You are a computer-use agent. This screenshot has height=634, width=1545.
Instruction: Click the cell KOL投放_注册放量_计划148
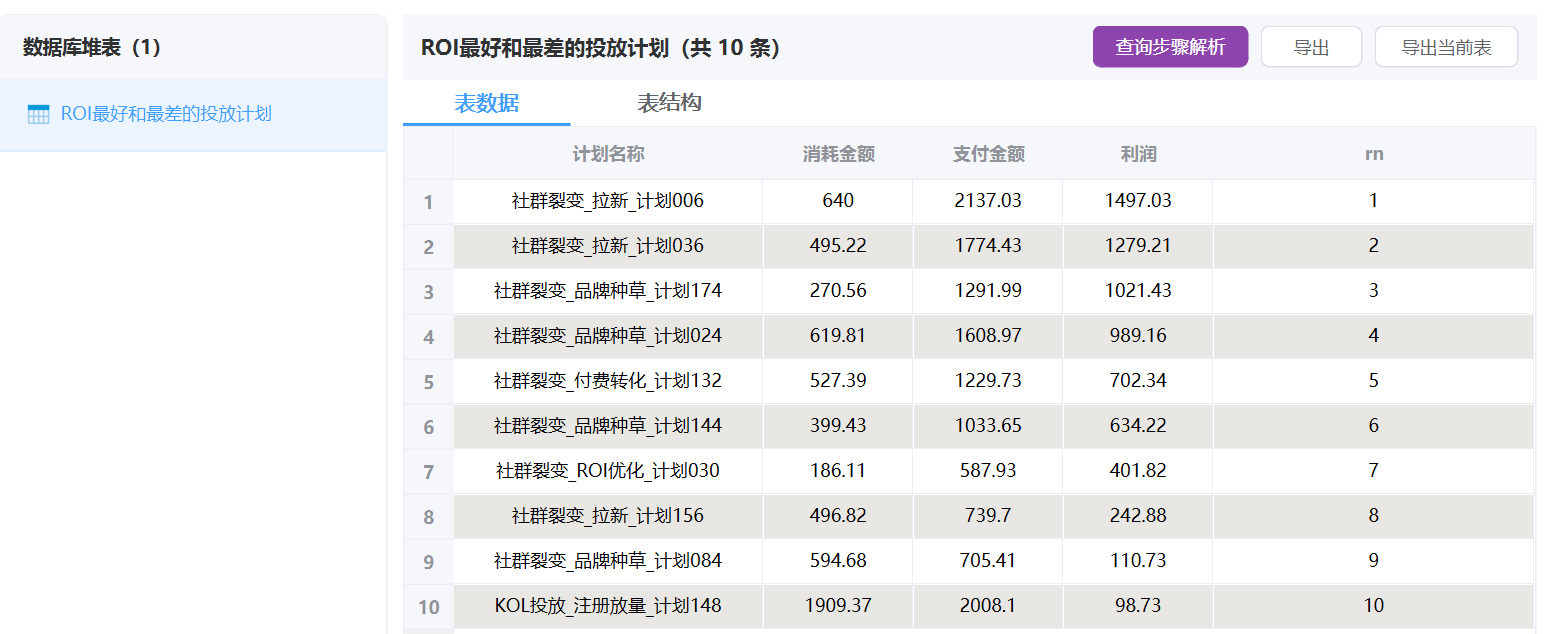[x=608, y=605]
